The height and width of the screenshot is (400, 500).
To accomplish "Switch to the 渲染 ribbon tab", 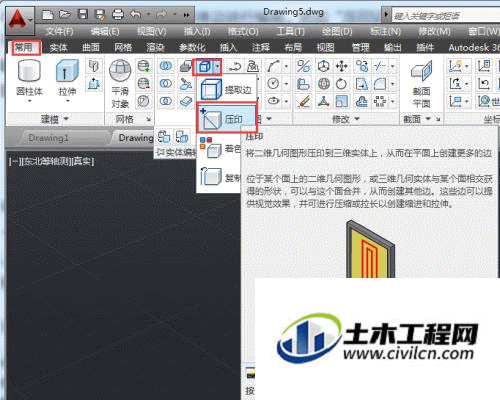I will point(155,48).
